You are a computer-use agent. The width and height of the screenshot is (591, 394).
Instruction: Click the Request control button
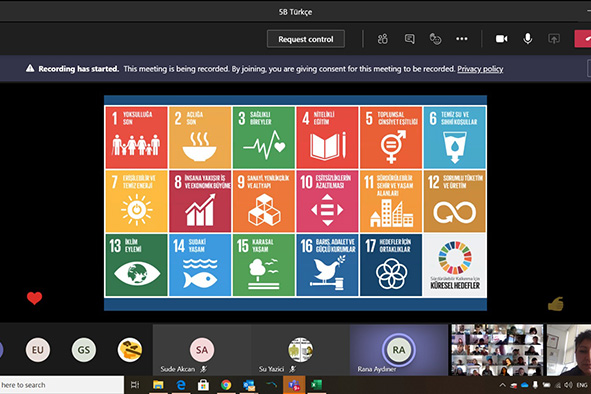pyautogui.click(x=306, y=39)
